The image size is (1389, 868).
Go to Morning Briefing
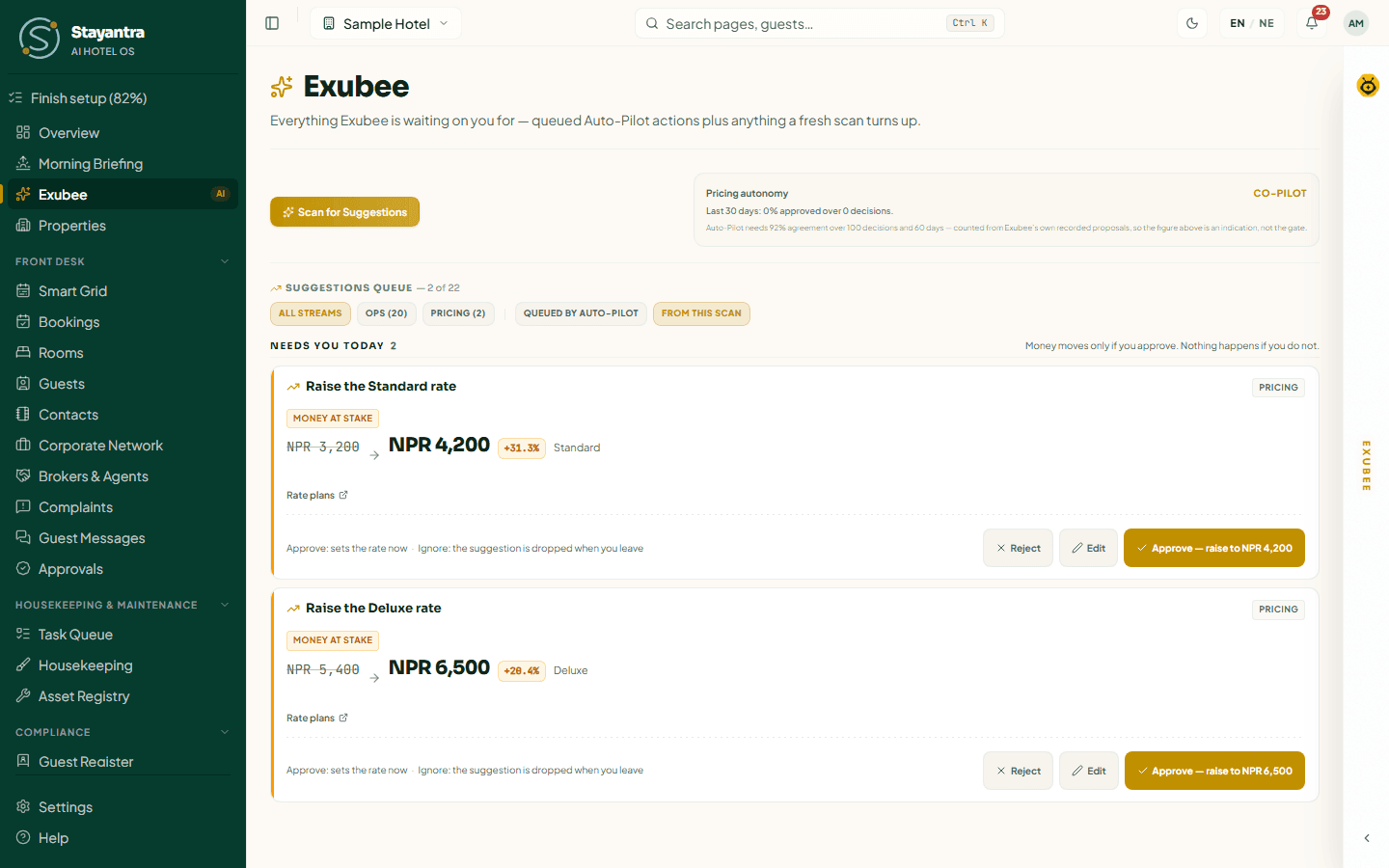tap(123, 164)
